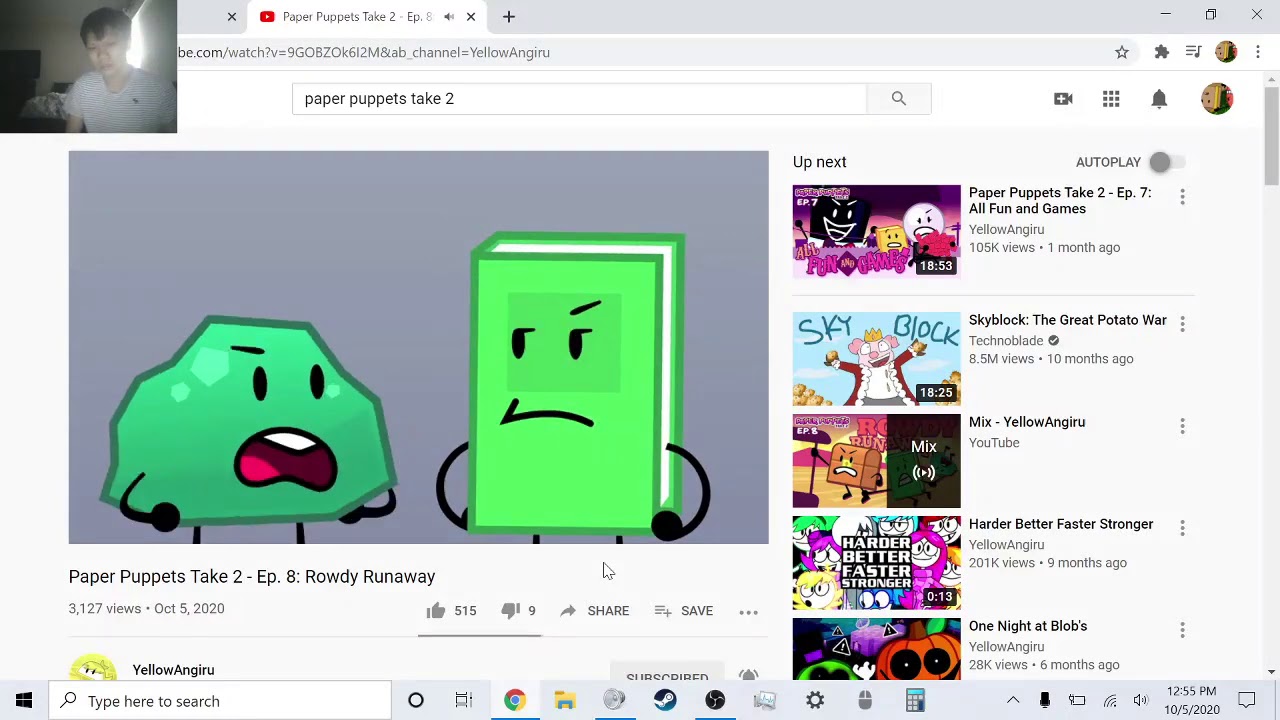This screenshot has width=1280, height=720.
Task: Open options for One Night at Blob's
Action: (1182, 630)
